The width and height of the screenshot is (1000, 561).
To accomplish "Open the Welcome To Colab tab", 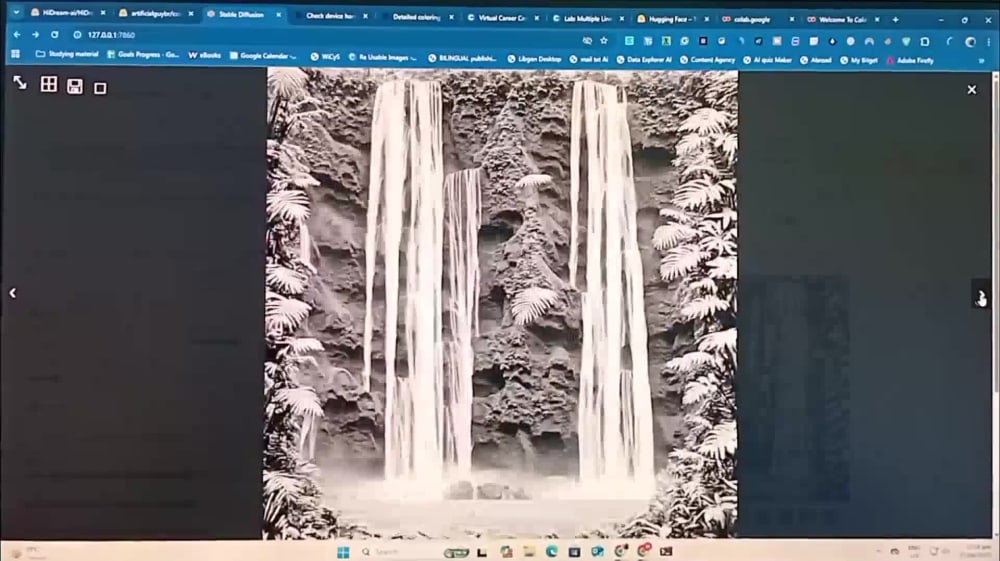I will pos(842,20).
